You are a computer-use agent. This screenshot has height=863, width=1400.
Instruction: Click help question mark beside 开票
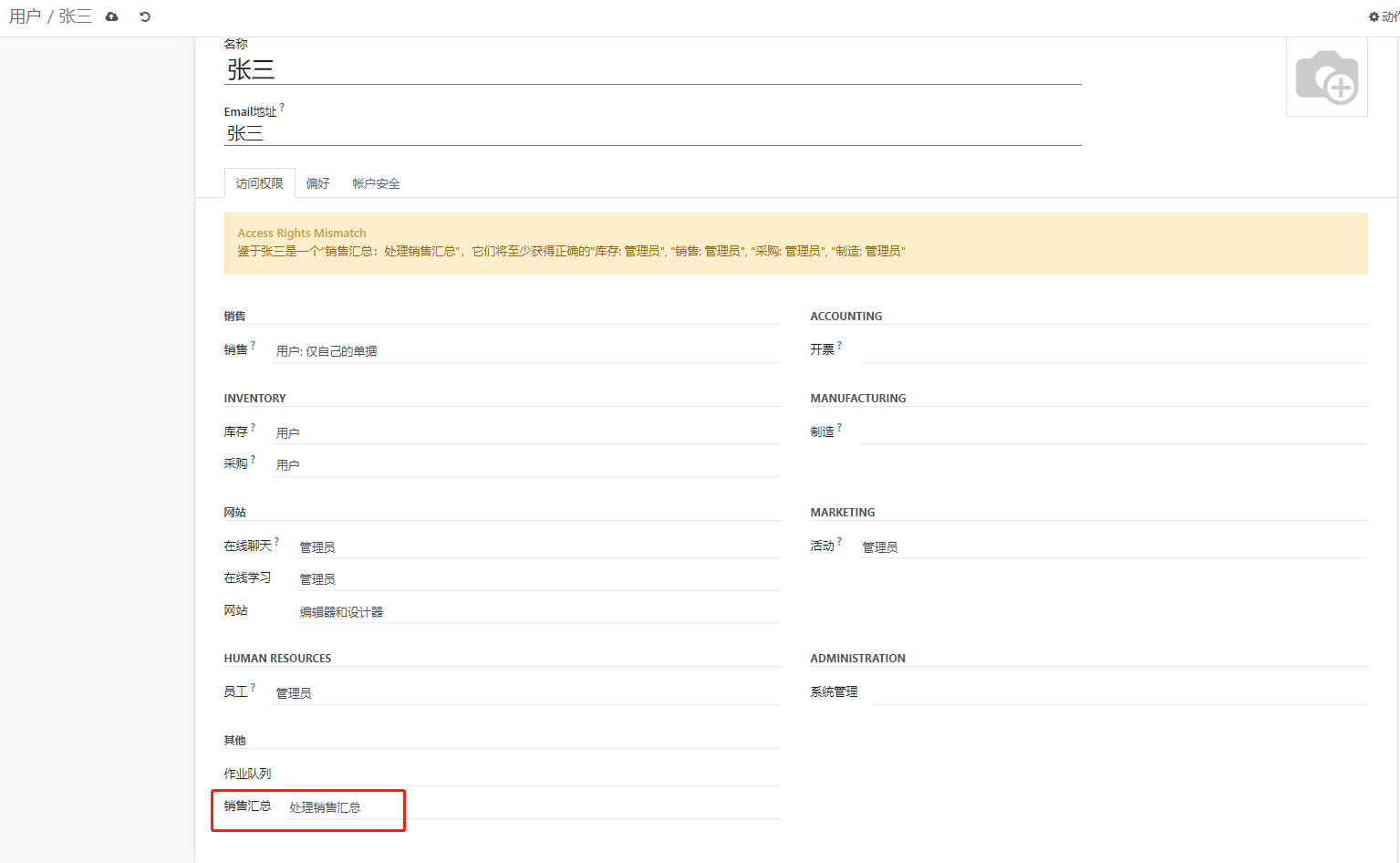pos(839,346)
